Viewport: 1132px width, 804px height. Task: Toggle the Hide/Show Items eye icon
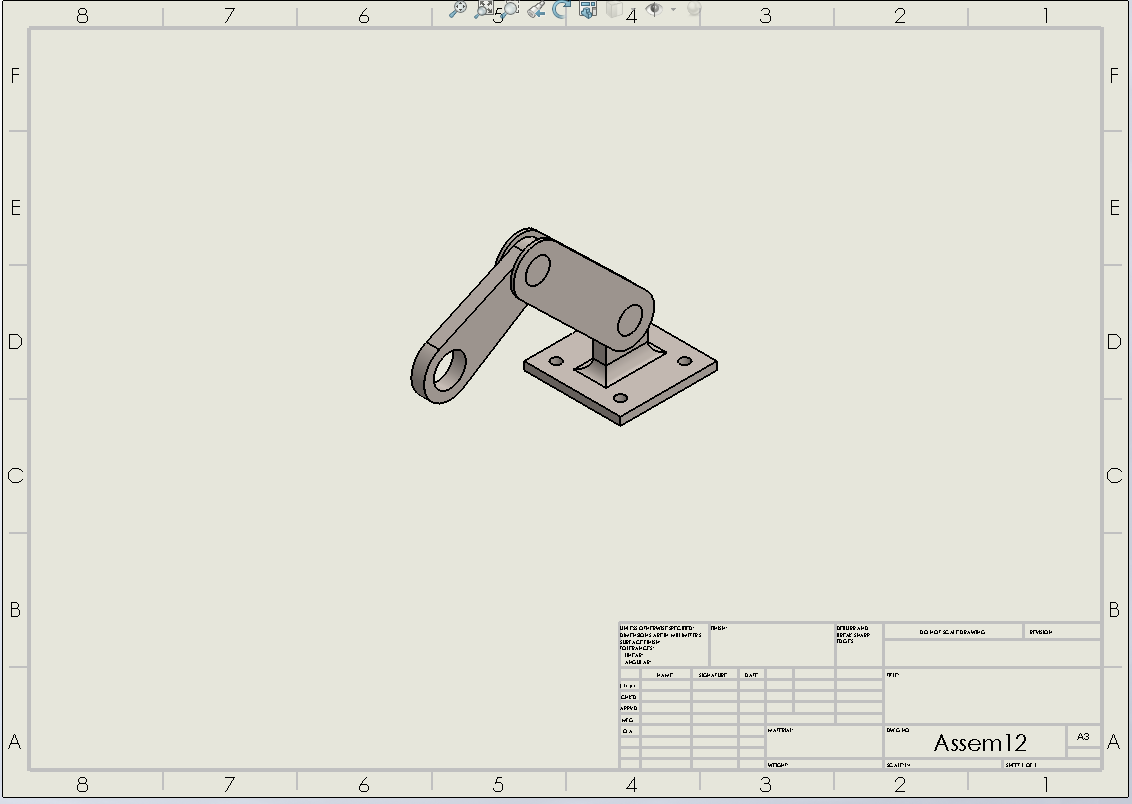coord(654,9)
